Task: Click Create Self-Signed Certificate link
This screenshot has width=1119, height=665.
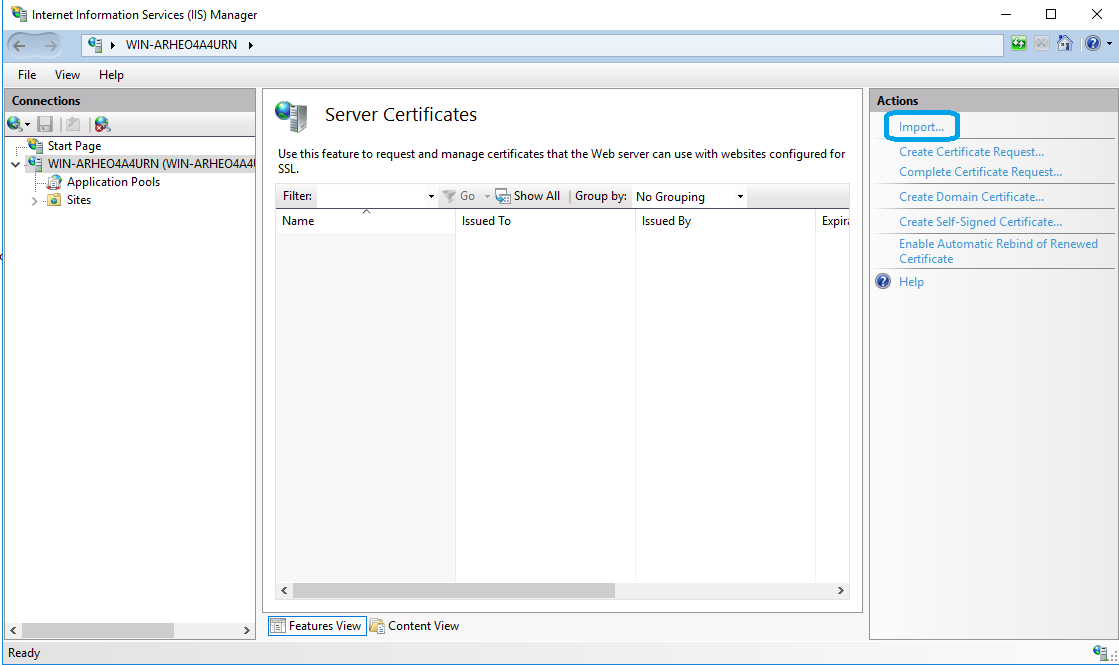Action: [x=980, y=222]
